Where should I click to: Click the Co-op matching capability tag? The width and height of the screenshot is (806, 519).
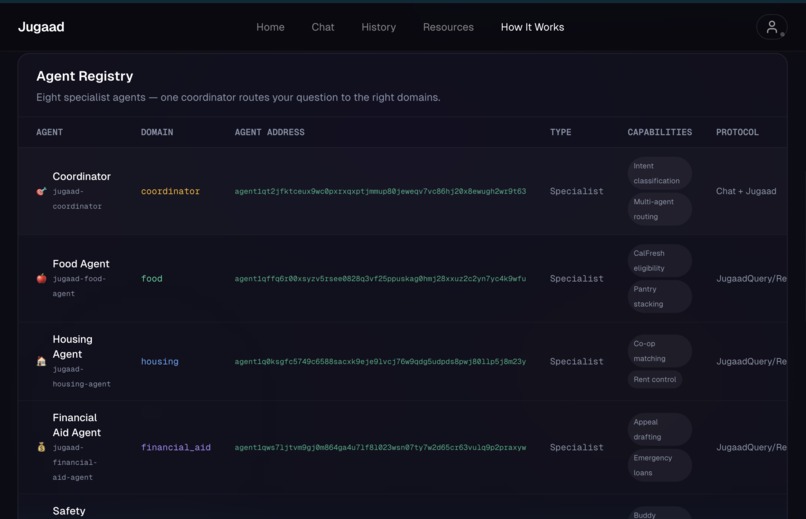tap(660, 351)
